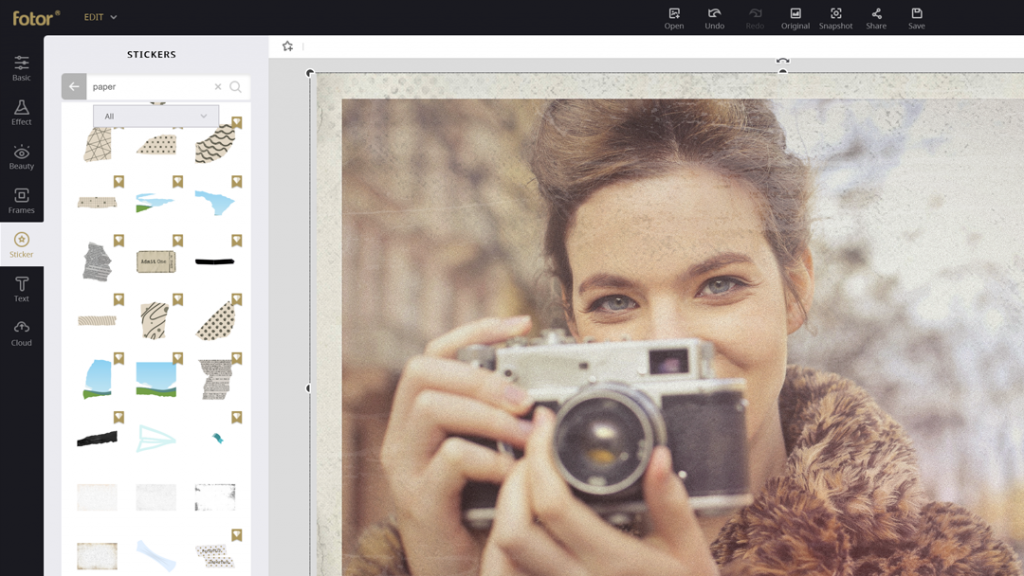Add the wavy pattern paper sticker
This screenshot has height=576, width=1024.
(215, 144)
